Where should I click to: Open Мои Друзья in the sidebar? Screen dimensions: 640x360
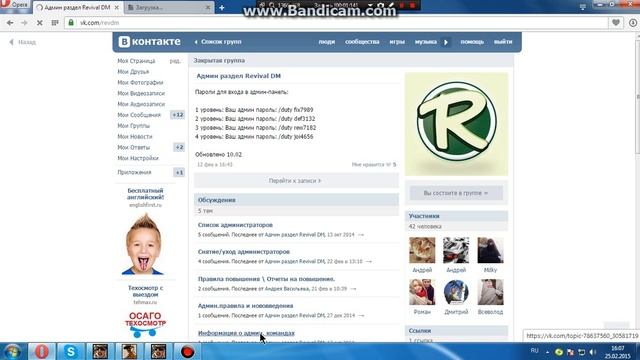133,71
